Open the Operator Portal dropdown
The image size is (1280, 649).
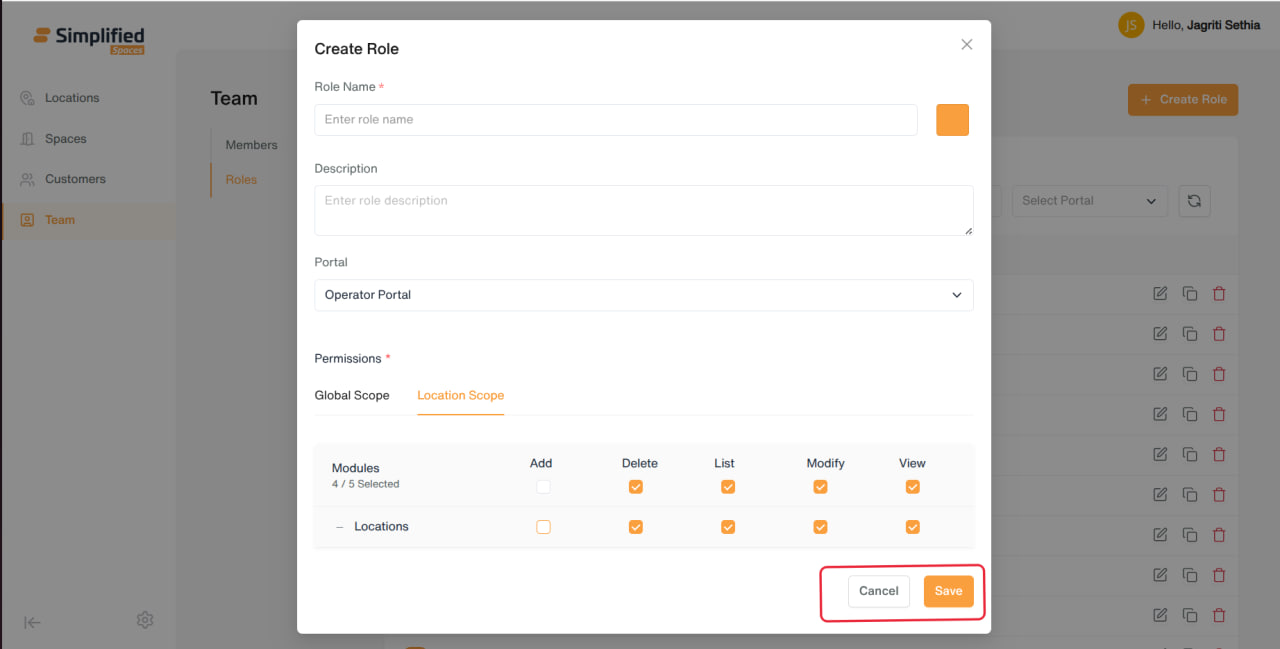pyautogui.click(x=644, y=295)
